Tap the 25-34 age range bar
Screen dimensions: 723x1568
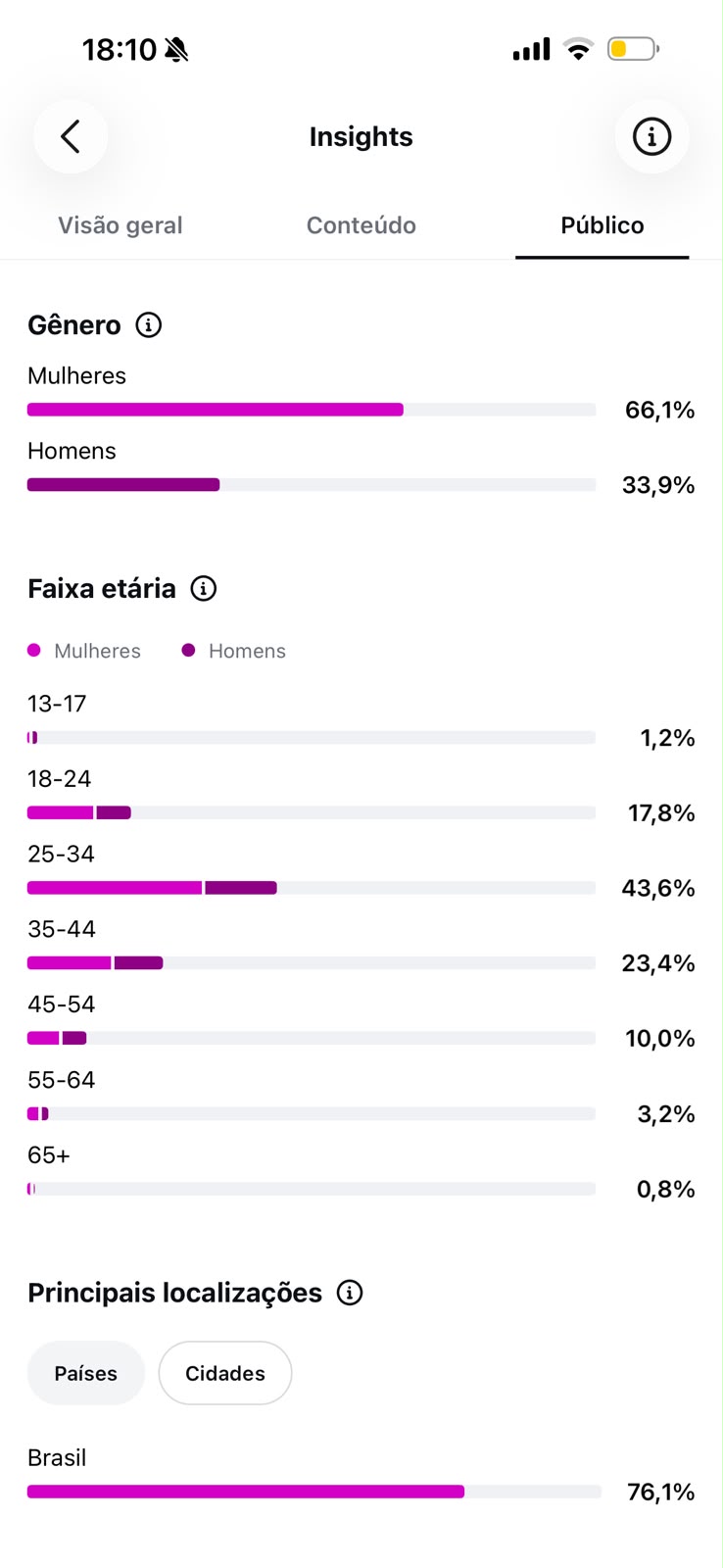pyautogui.click(x=312, y=888)
